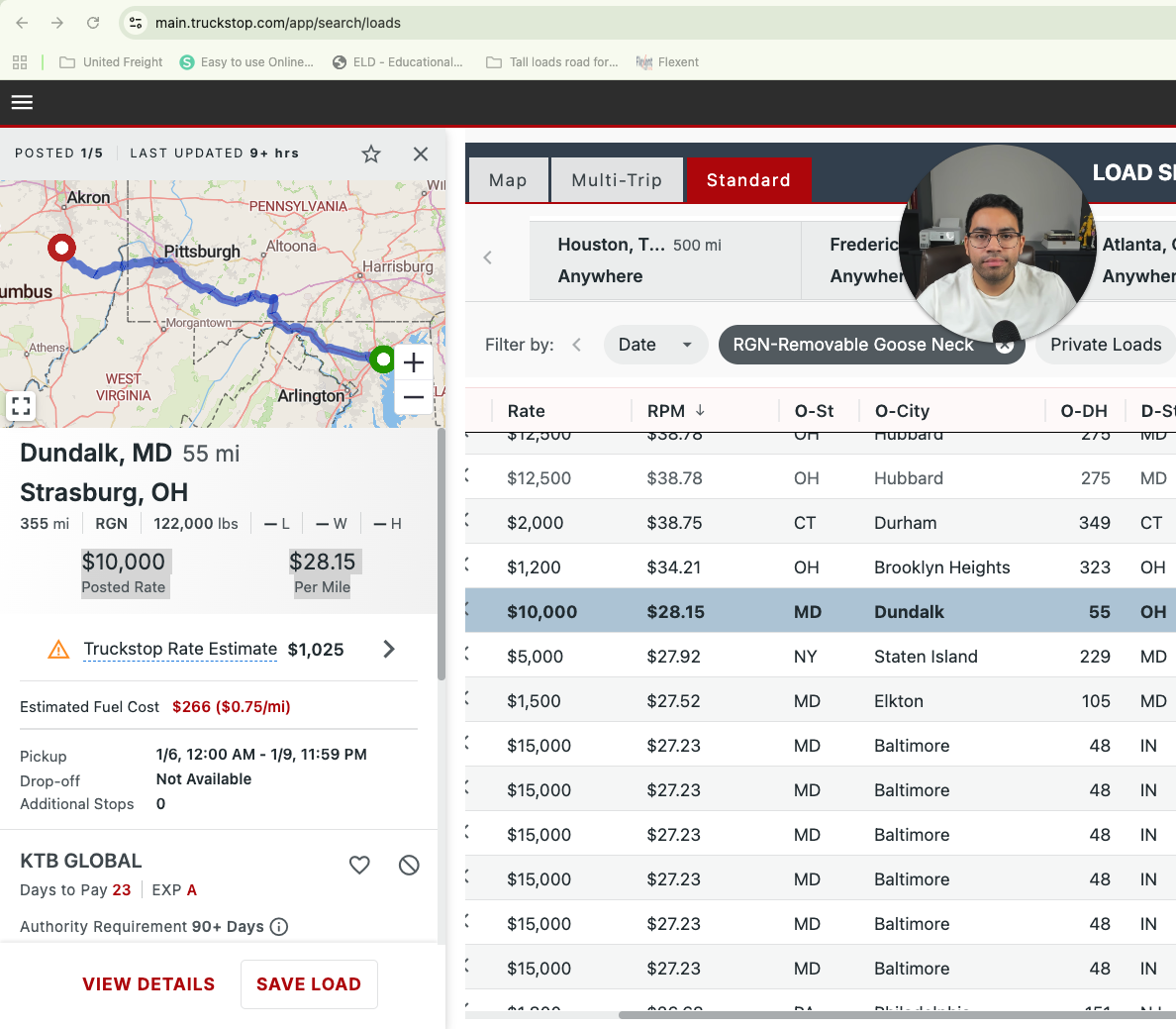
Task: Expand the Truckstop Rate Estimate details
Action: [x=389, y=649]
